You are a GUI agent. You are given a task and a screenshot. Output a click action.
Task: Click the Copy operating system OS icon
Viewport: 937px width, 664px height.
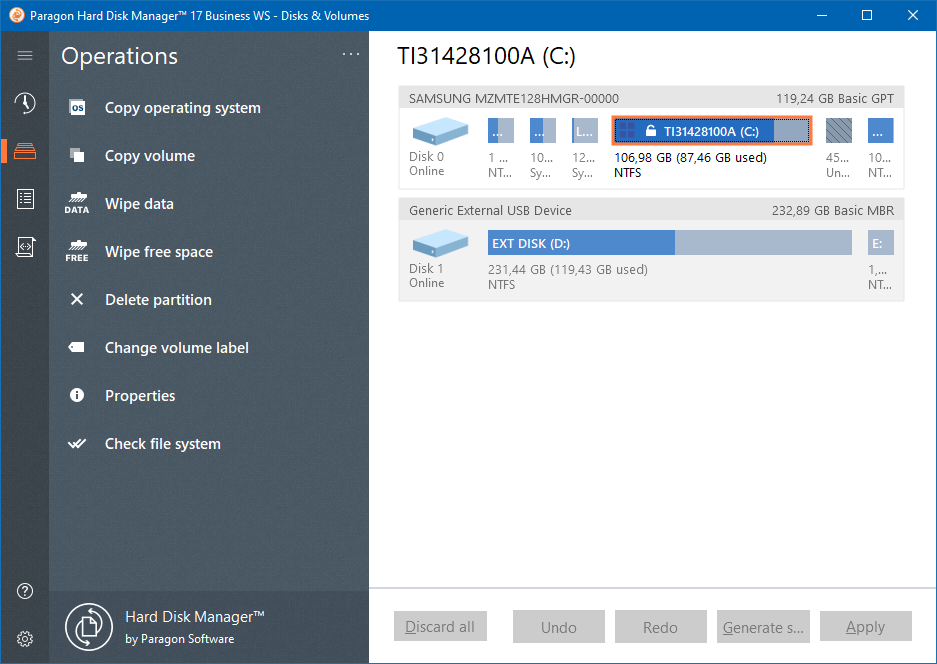tap(77, 108)
